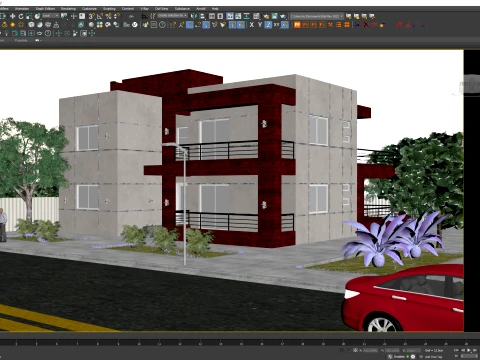Image resolution: width=480 pixels, height=360 pixels.
Task: Click the Z coordinate input field
Action: point(413,350)
